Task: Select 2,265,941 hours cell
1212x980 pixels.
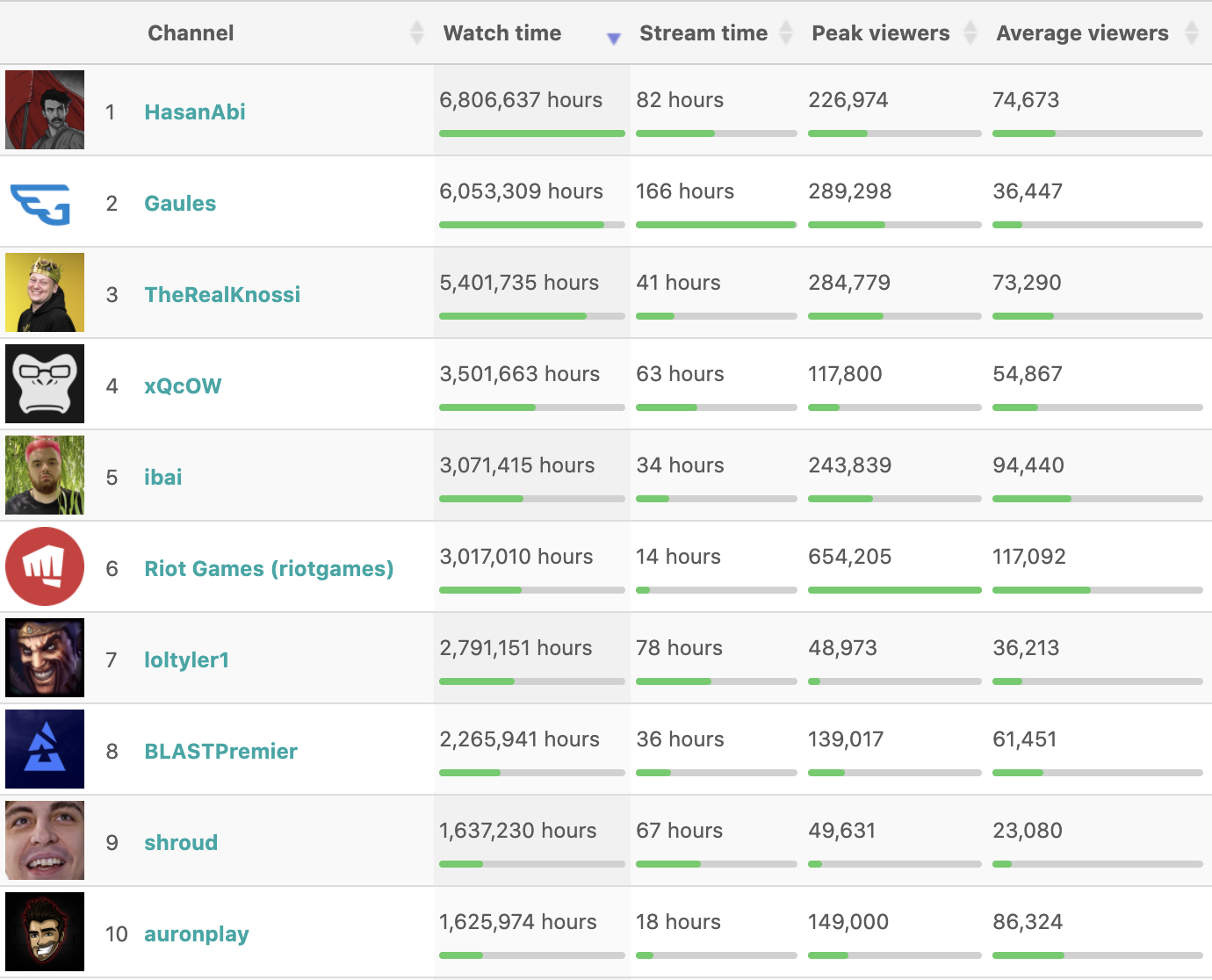Action: click(x=520, y=739)
